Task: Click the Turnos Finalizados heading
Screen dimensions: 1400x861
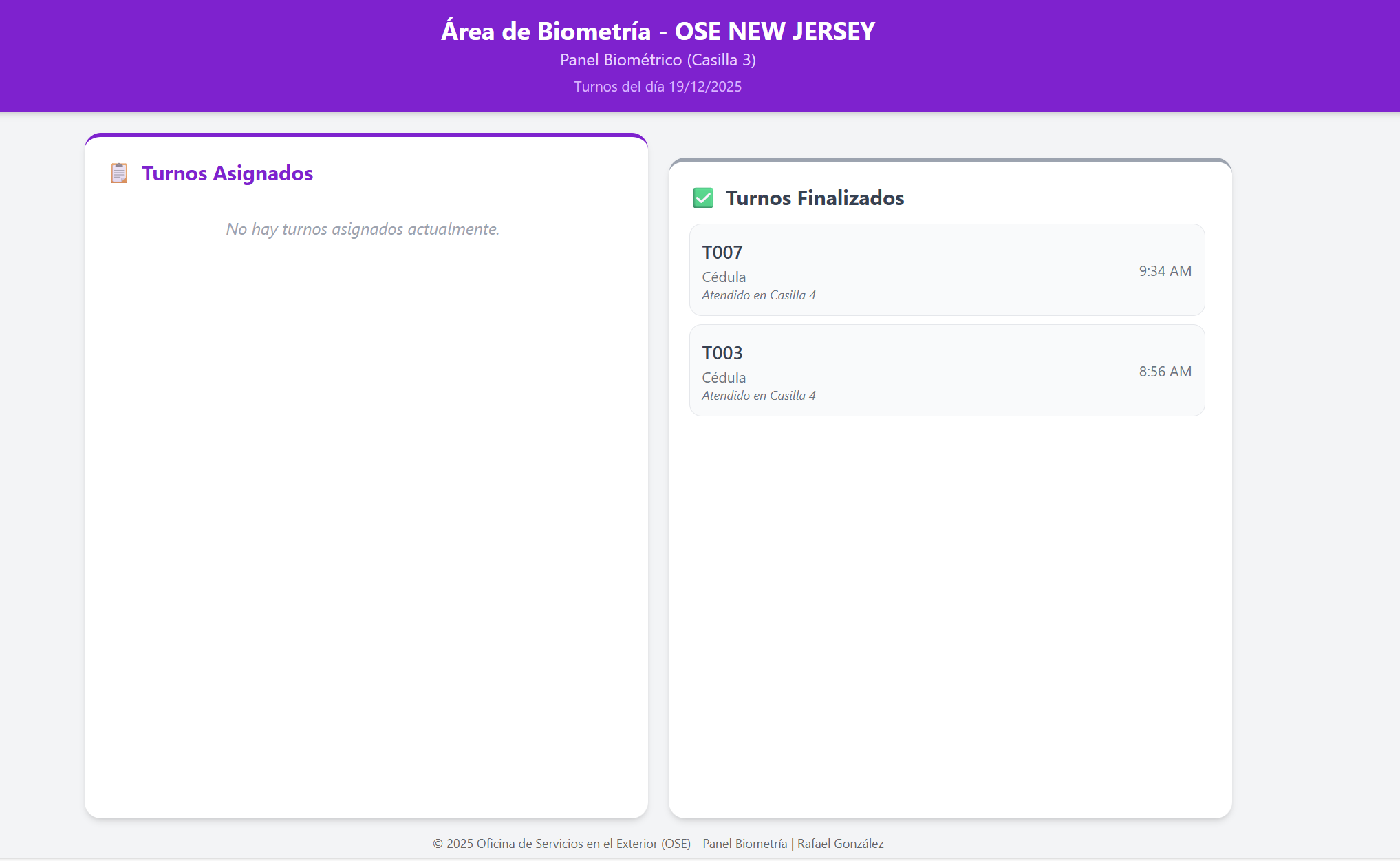Action: (x=815, y=198)
